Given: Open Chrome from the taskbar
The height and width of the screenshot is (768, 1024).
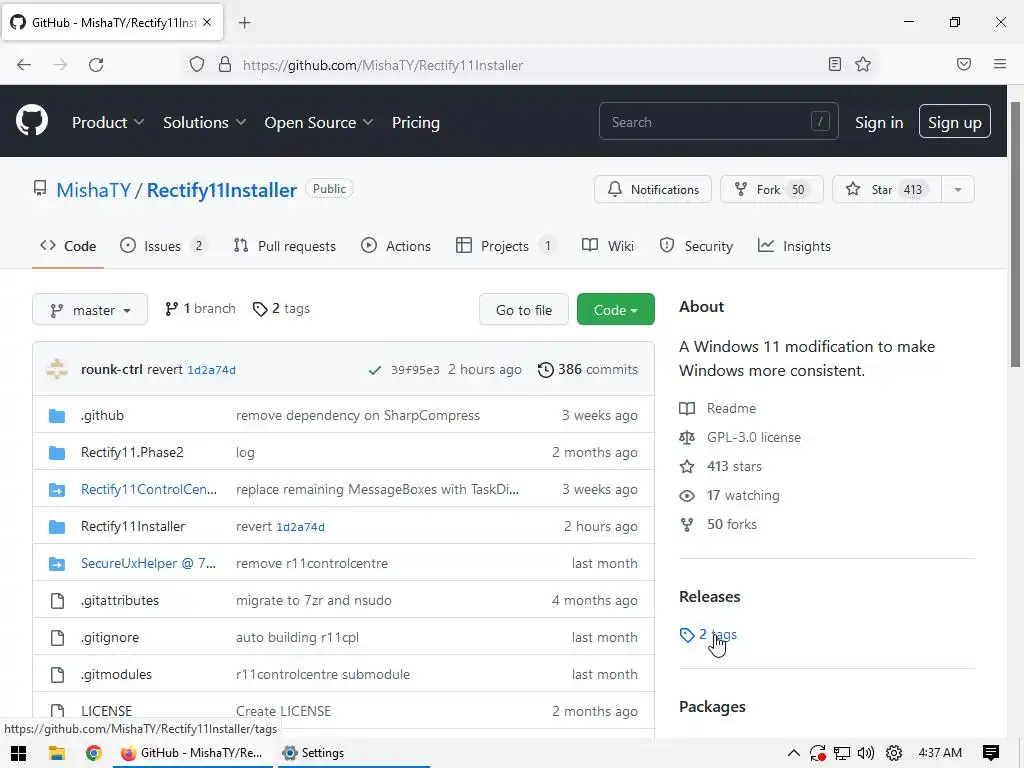Looking at the screenshot, I should point(93,753).
